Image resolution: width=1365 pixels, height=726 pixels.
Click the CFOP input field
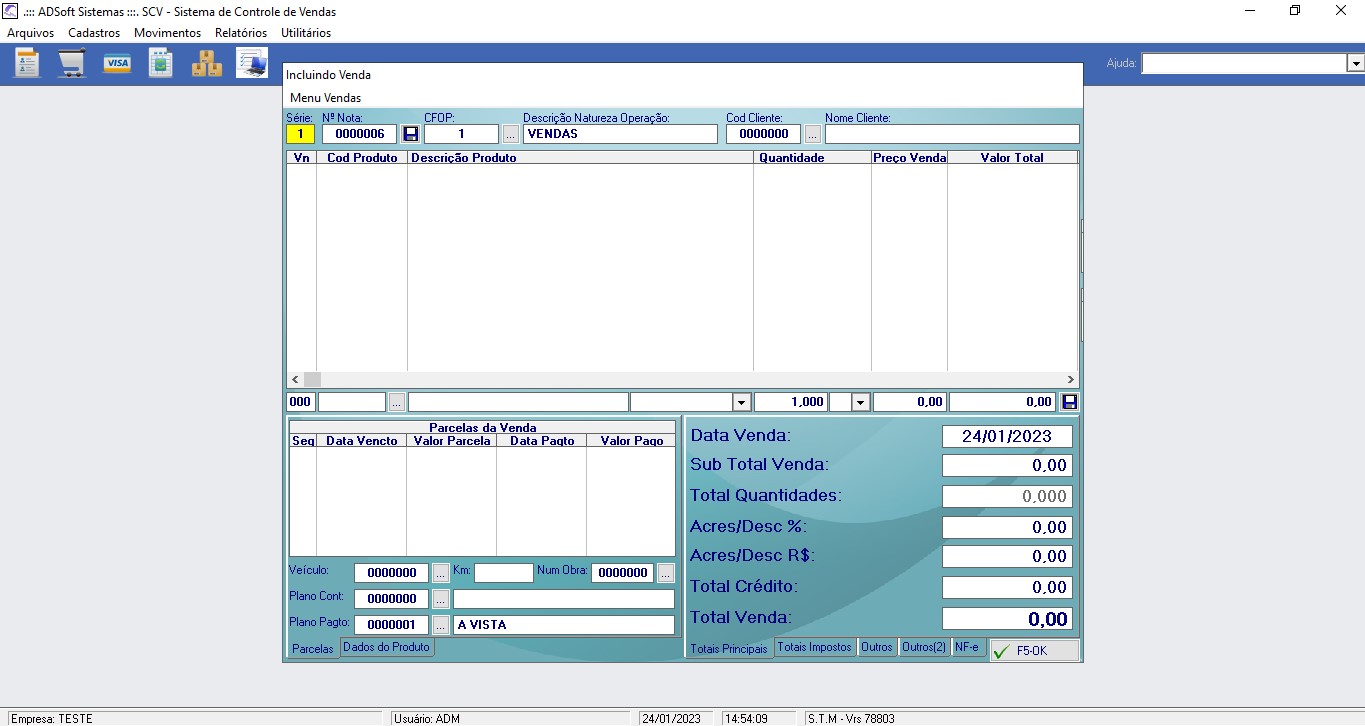[x=461, y=134]
